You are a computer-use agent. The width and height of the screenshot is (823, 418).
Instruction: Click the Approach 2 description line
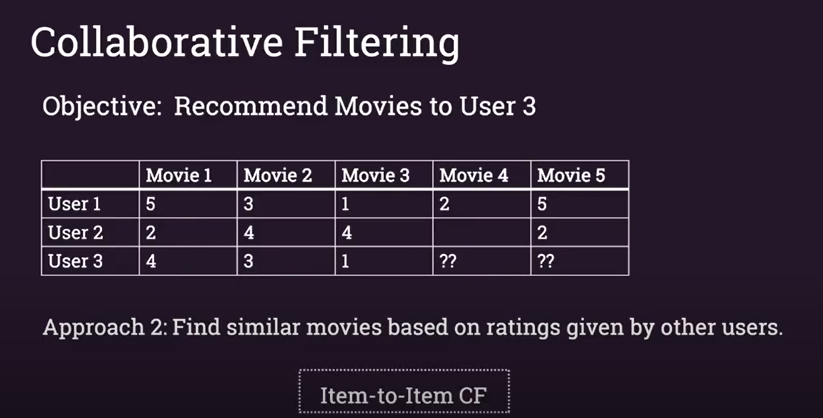point(413,327)
